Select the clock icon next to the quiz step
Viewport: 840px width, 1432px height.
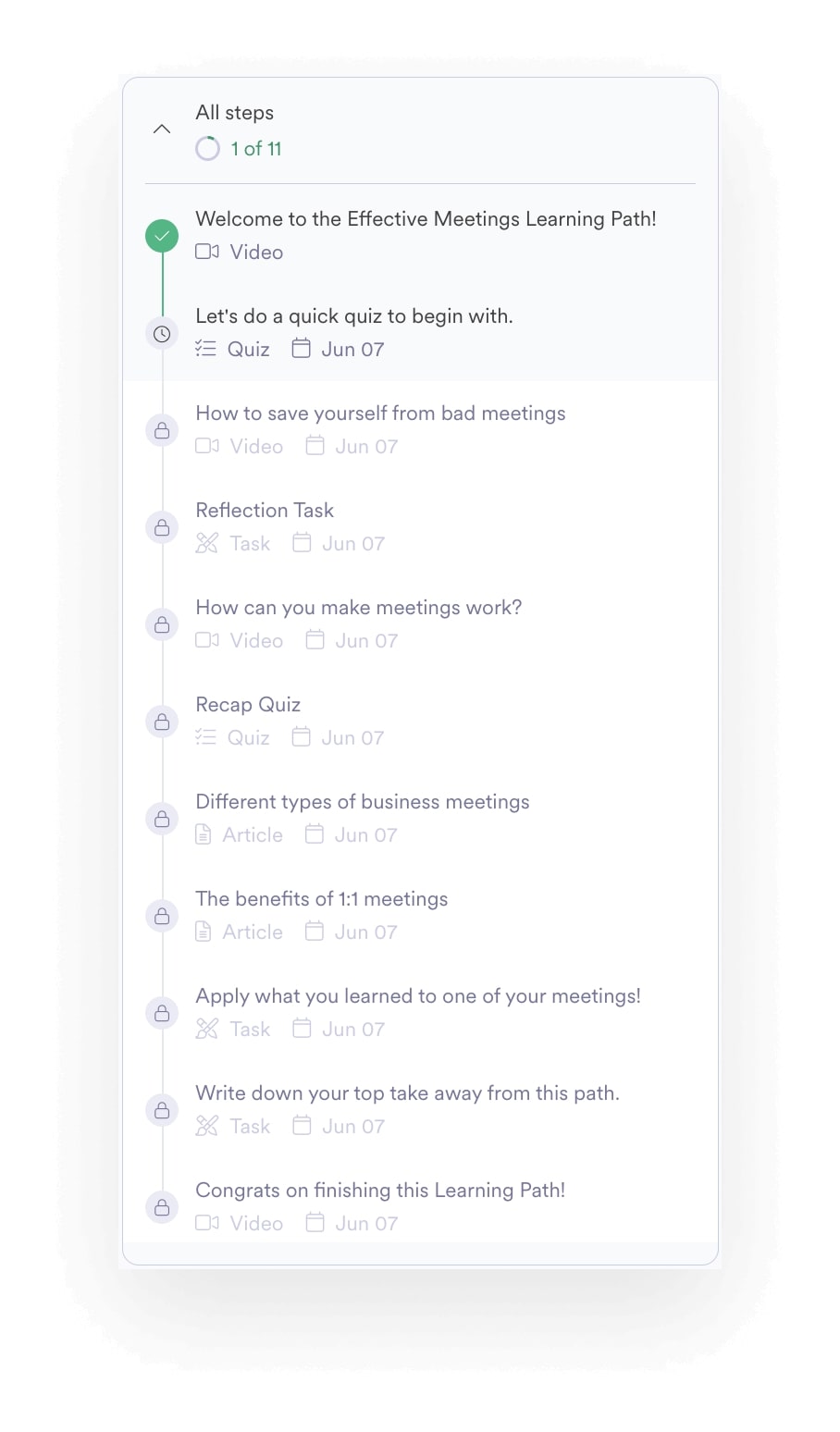point(161,333)
